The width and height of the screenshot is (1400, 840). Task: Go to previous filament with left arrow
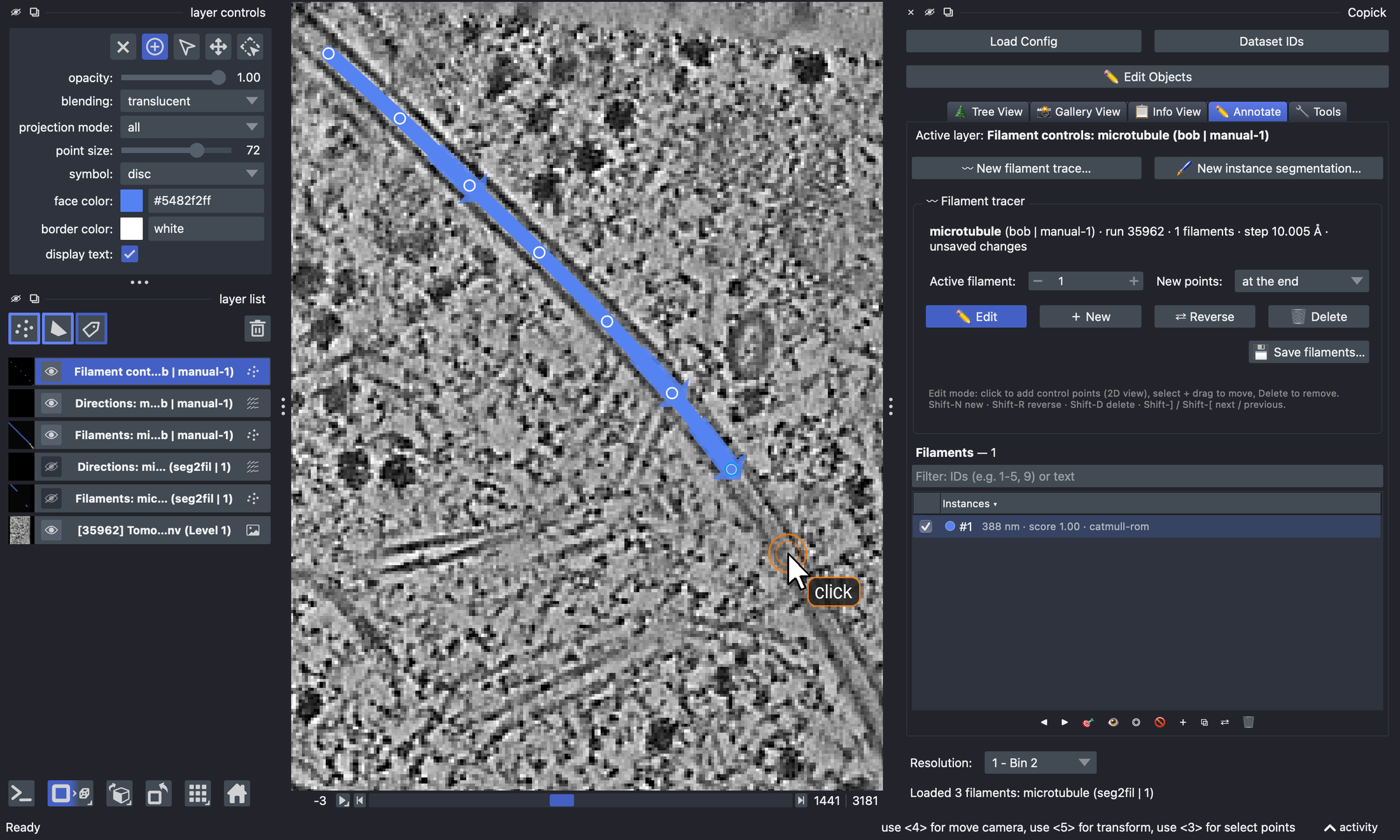pyautogui.click(x=1044, y=722)
